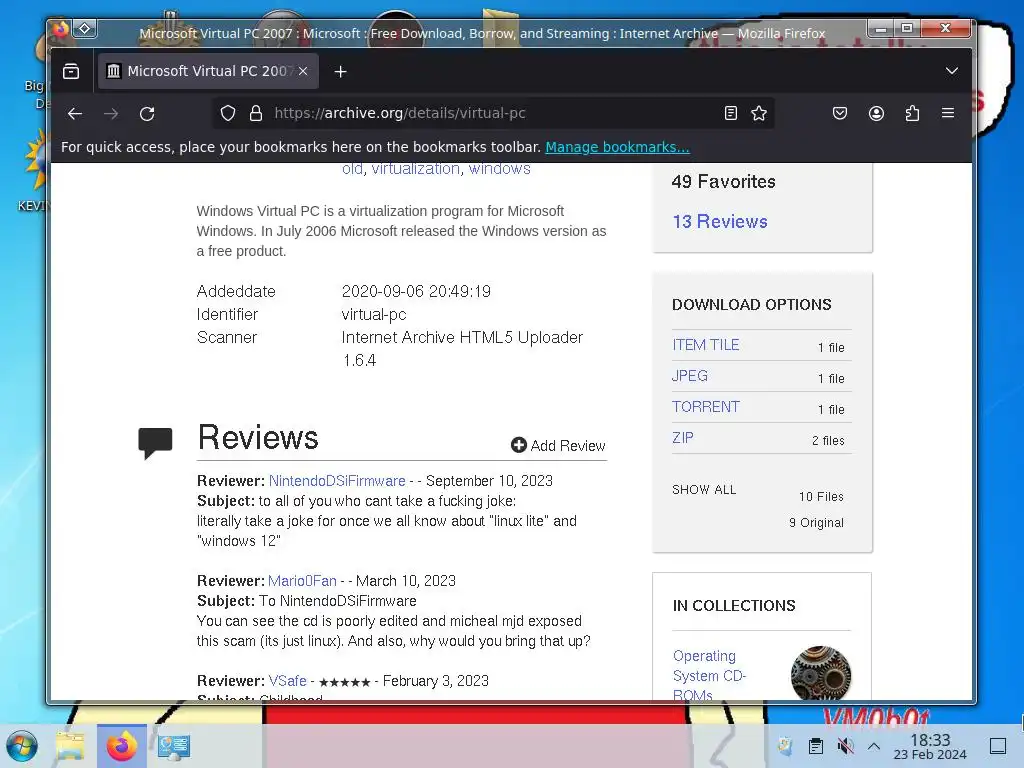
Task: Toggle reader view in address bar
Action: [731, 113]
